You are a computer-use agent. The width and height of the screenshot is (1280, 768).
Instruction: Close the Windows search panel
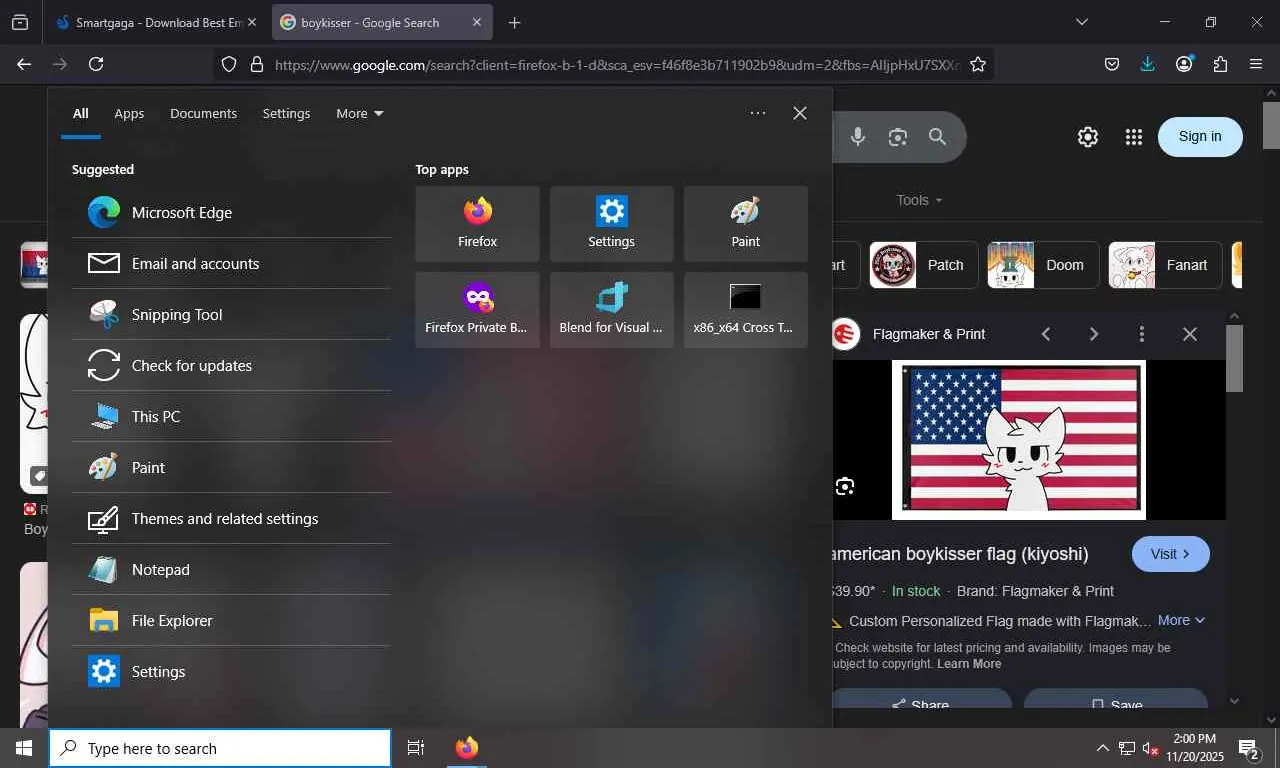pyautogui.click(x=800, y=113)
